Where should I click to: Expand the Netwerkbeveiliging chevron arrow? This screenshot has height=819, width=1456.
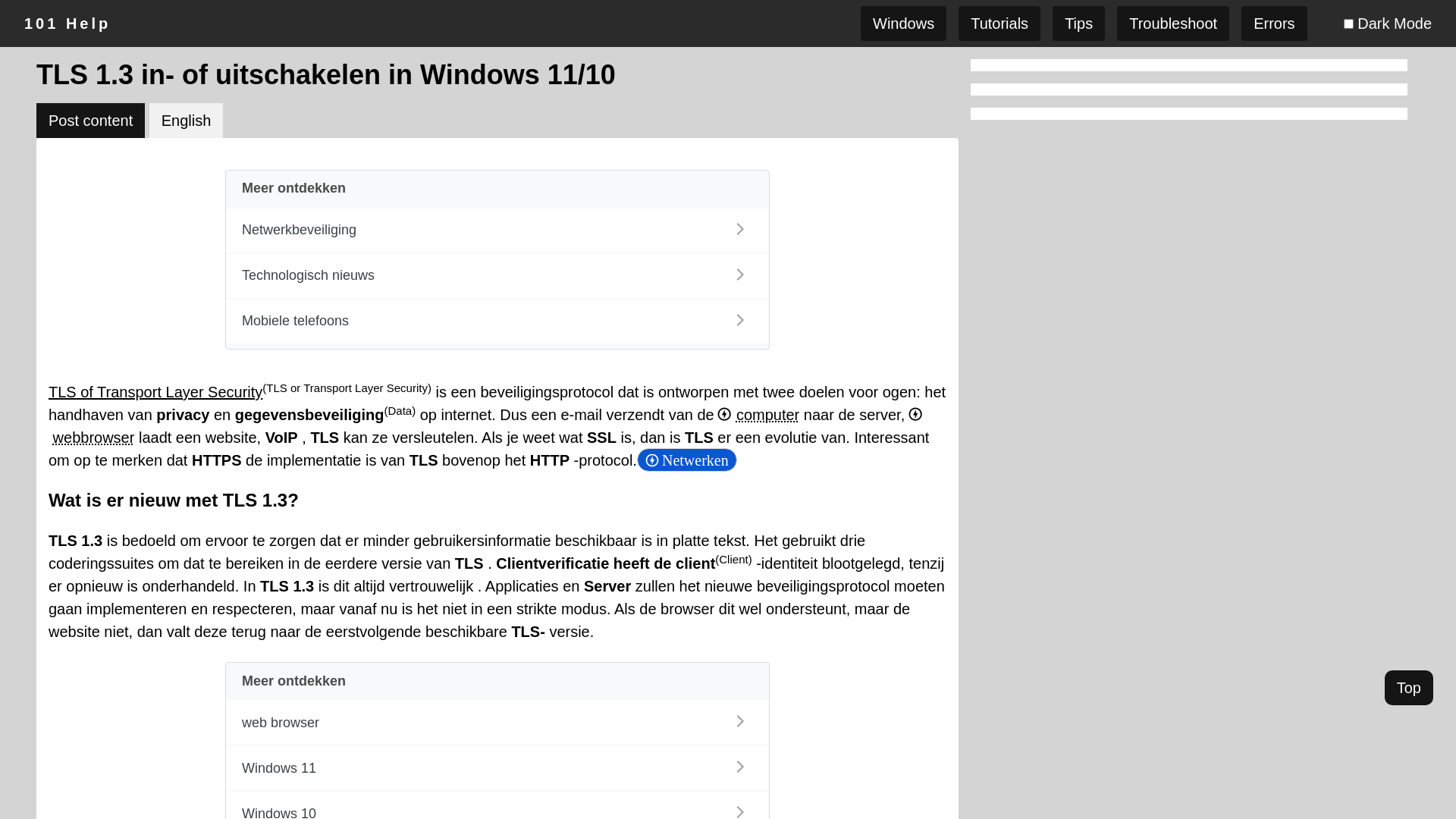click(x=740, y=229)
